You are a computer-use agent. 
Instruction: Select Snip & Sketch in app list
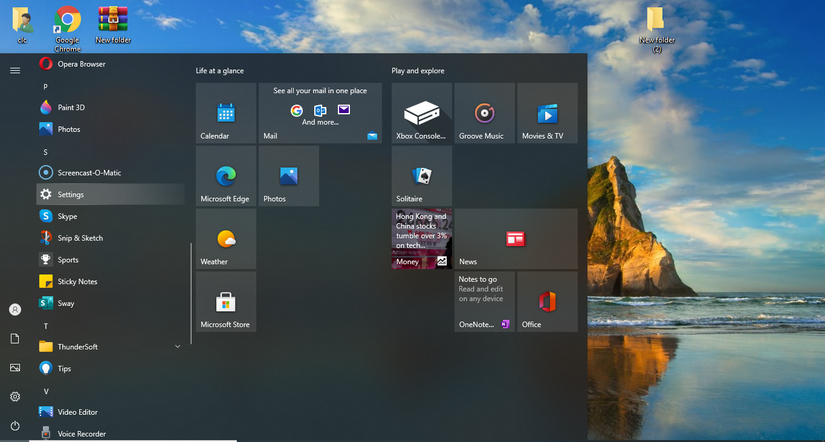pos(110,238)
